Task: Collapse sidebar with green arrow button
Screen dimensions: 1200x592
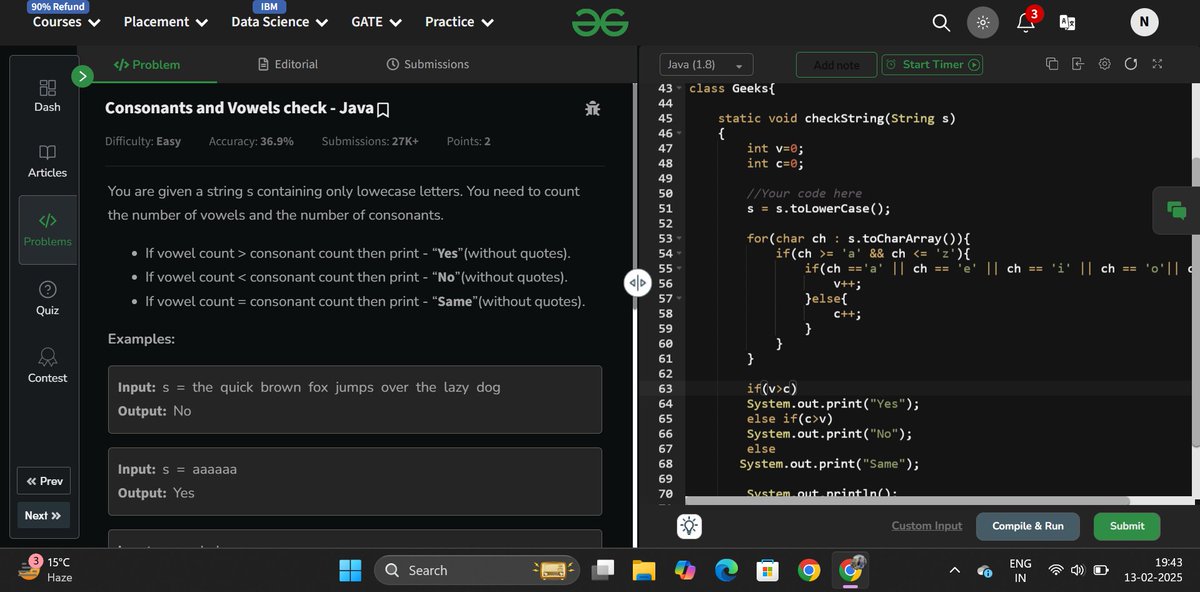Action: [x=83, y=75]
